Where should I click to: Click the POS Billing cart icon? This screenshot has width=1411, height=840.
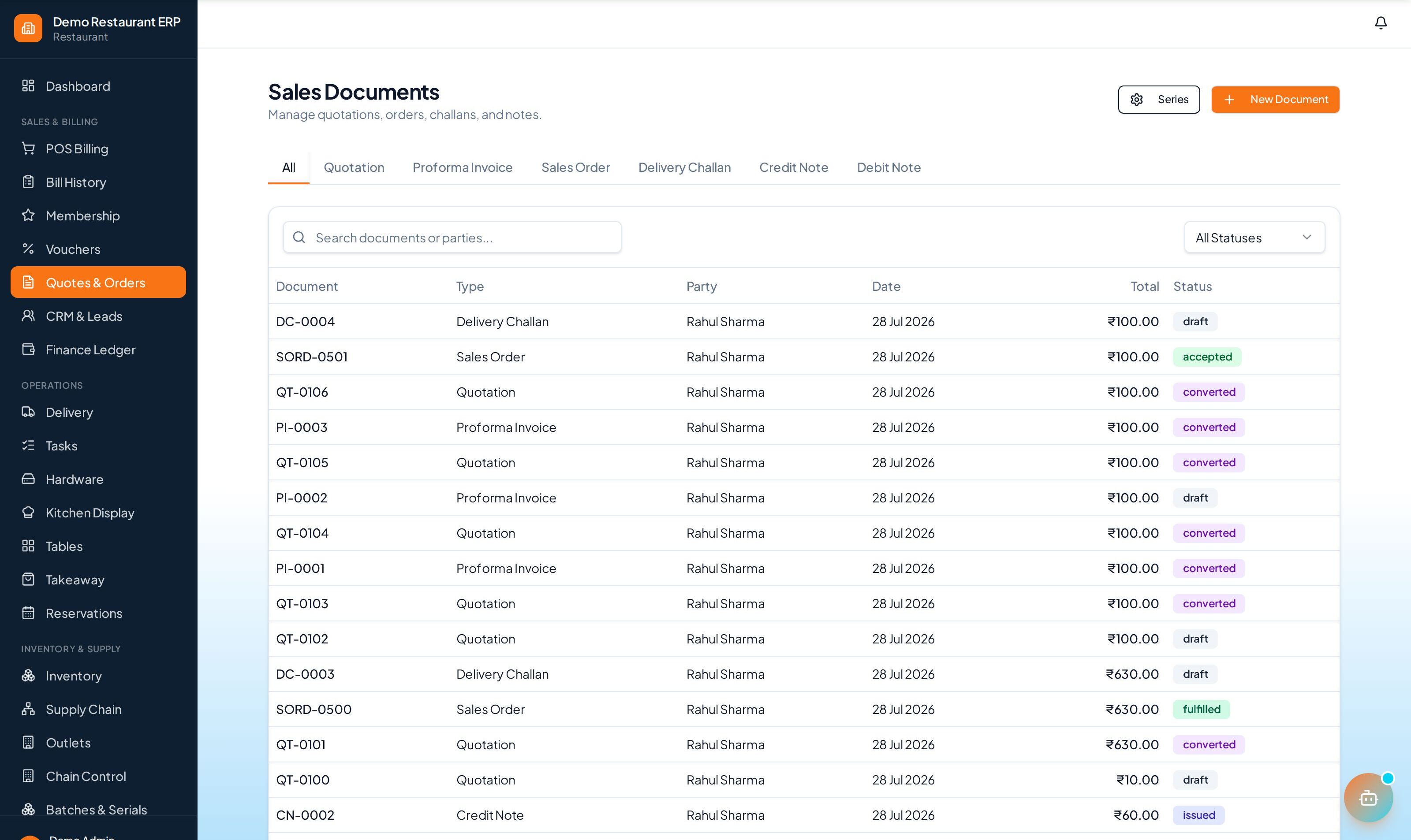(28, 149)
